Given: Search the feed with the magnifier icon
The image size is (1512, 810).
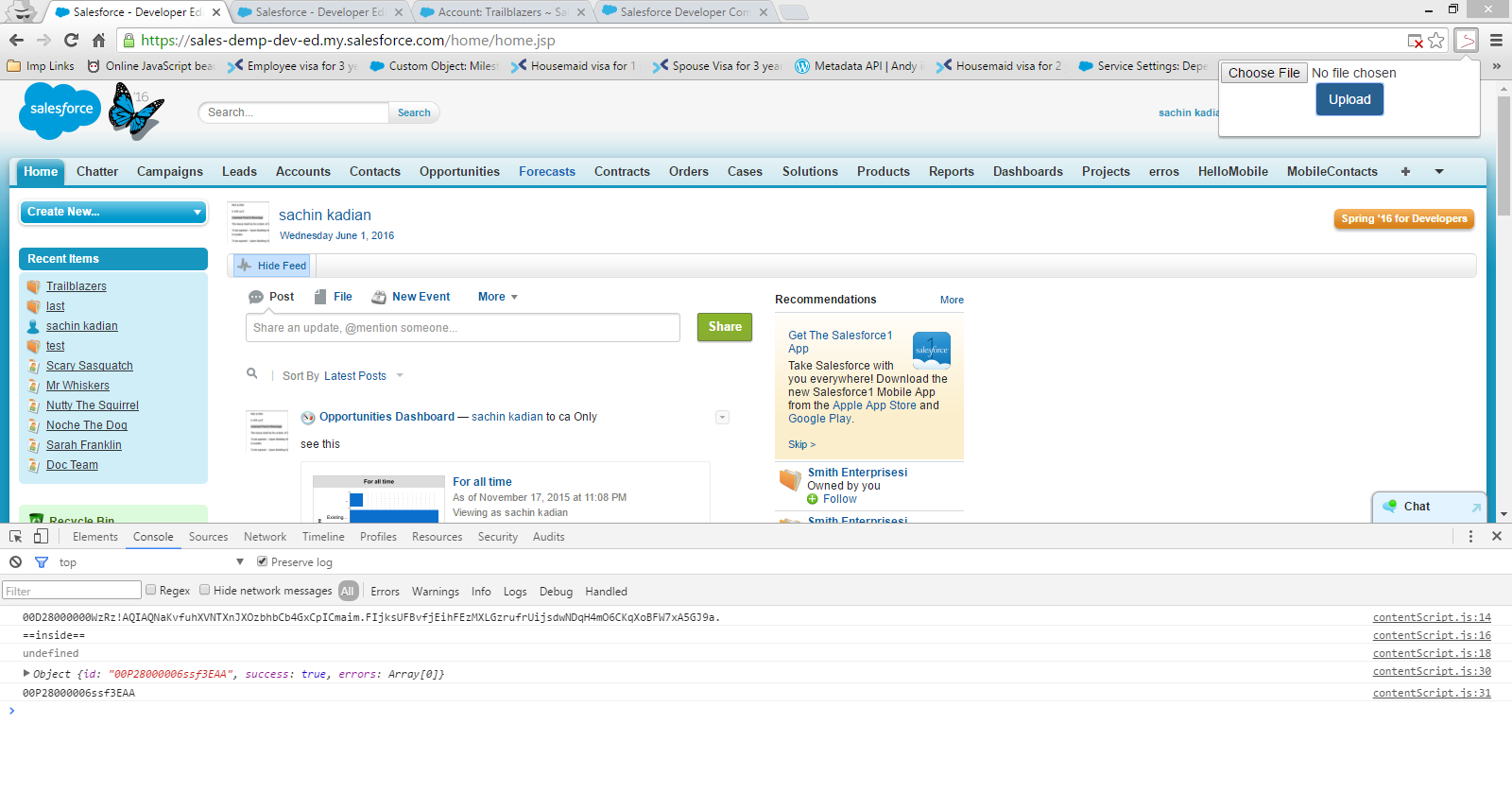Looking at the screenshot, I should click(252, 373).
